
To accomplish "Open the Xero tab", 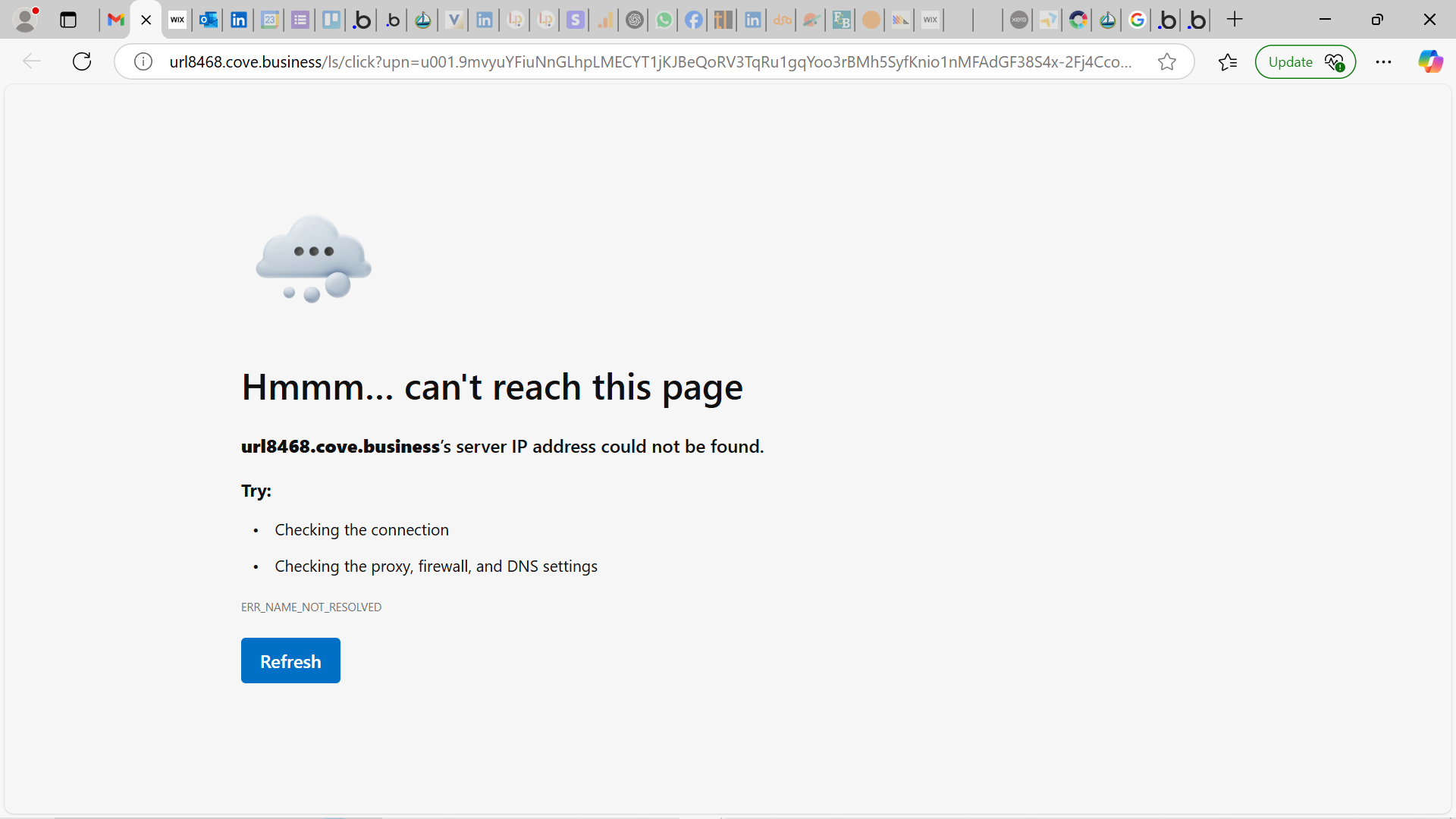I will pos(1019,20).
